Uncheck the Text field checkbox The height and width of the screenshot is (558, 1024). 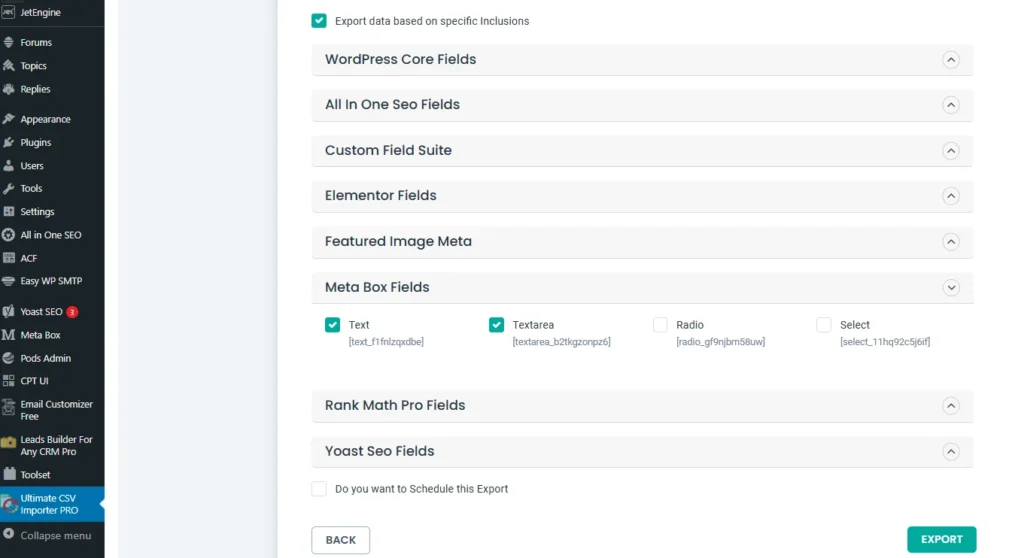point(332,325)
